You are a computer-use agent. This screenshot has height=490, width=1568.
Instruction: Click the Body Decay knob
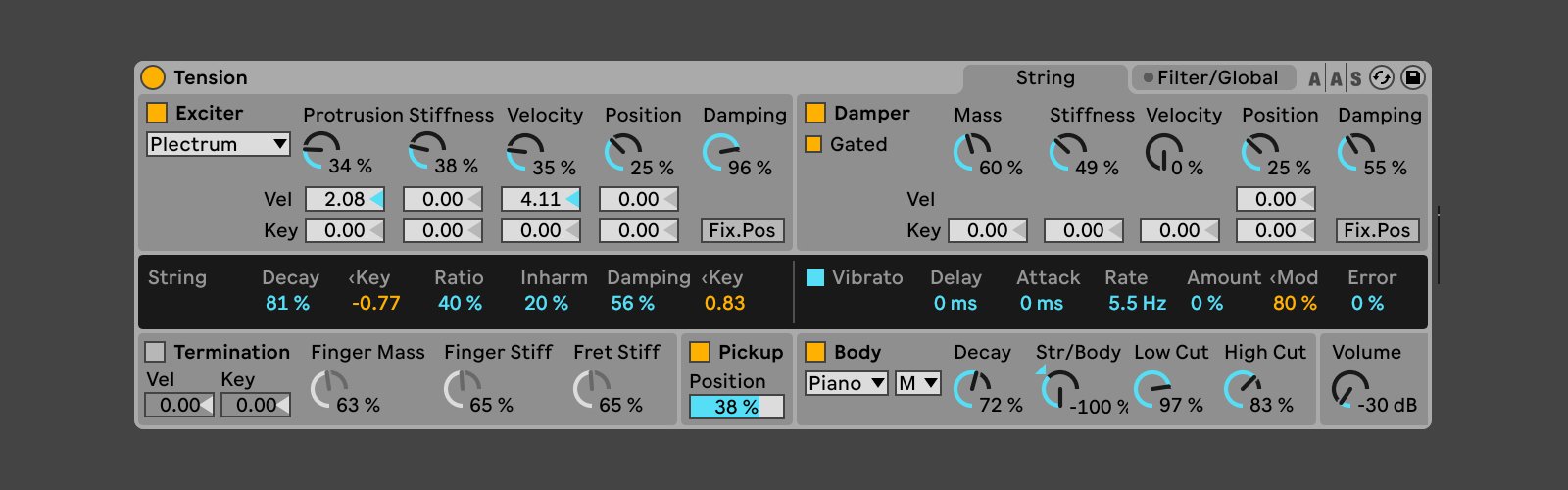point(971,389)
